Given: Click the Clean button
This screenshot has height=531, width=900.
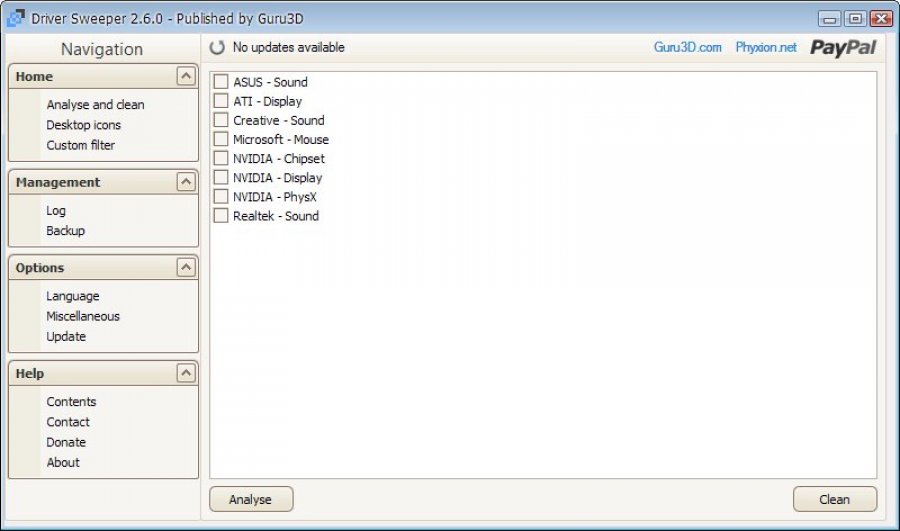Looking at the screenshot, I should coord(835,499).
